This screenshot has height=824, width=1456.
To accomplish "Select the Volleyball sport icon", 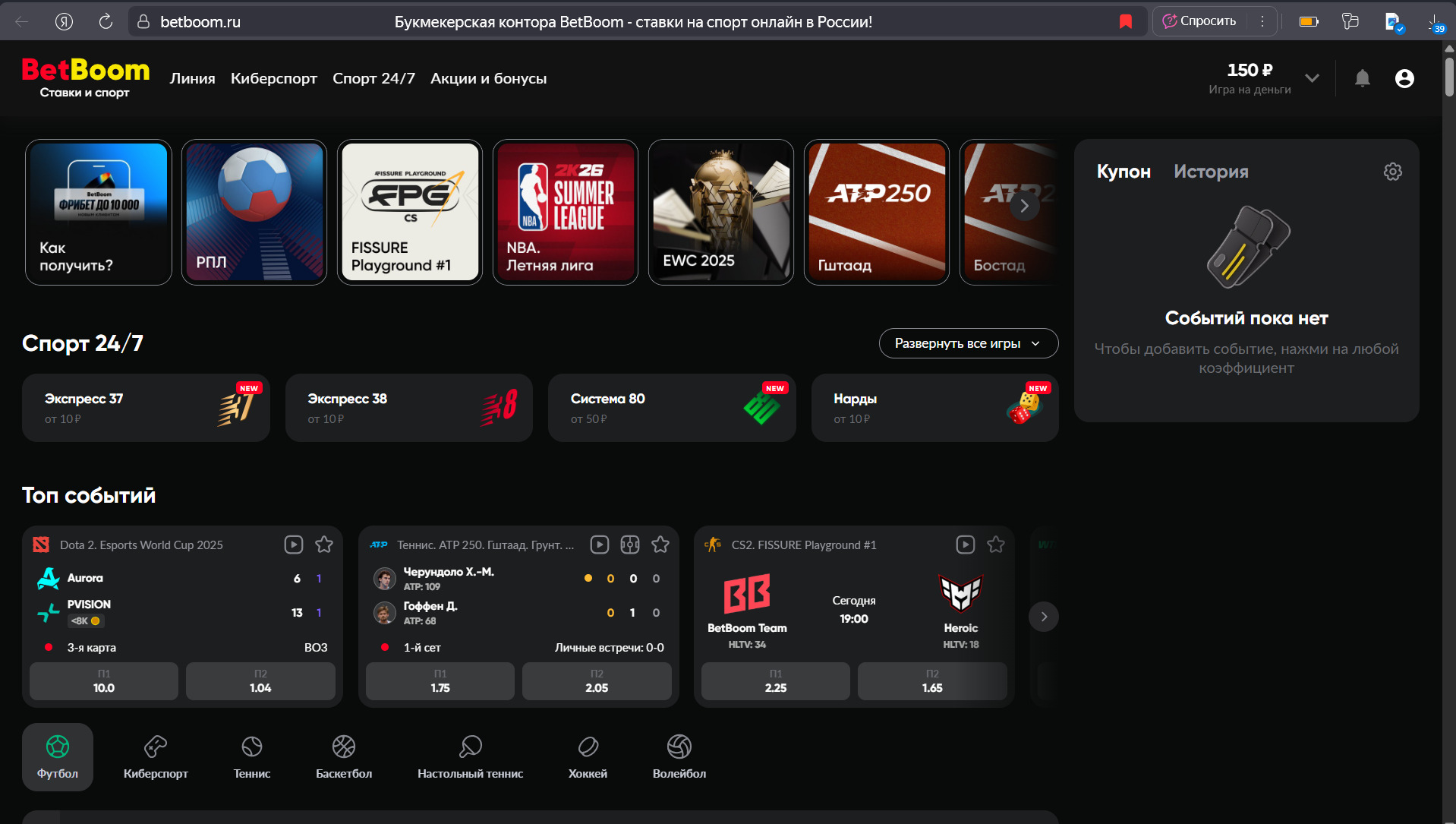I will pos(679,756).
